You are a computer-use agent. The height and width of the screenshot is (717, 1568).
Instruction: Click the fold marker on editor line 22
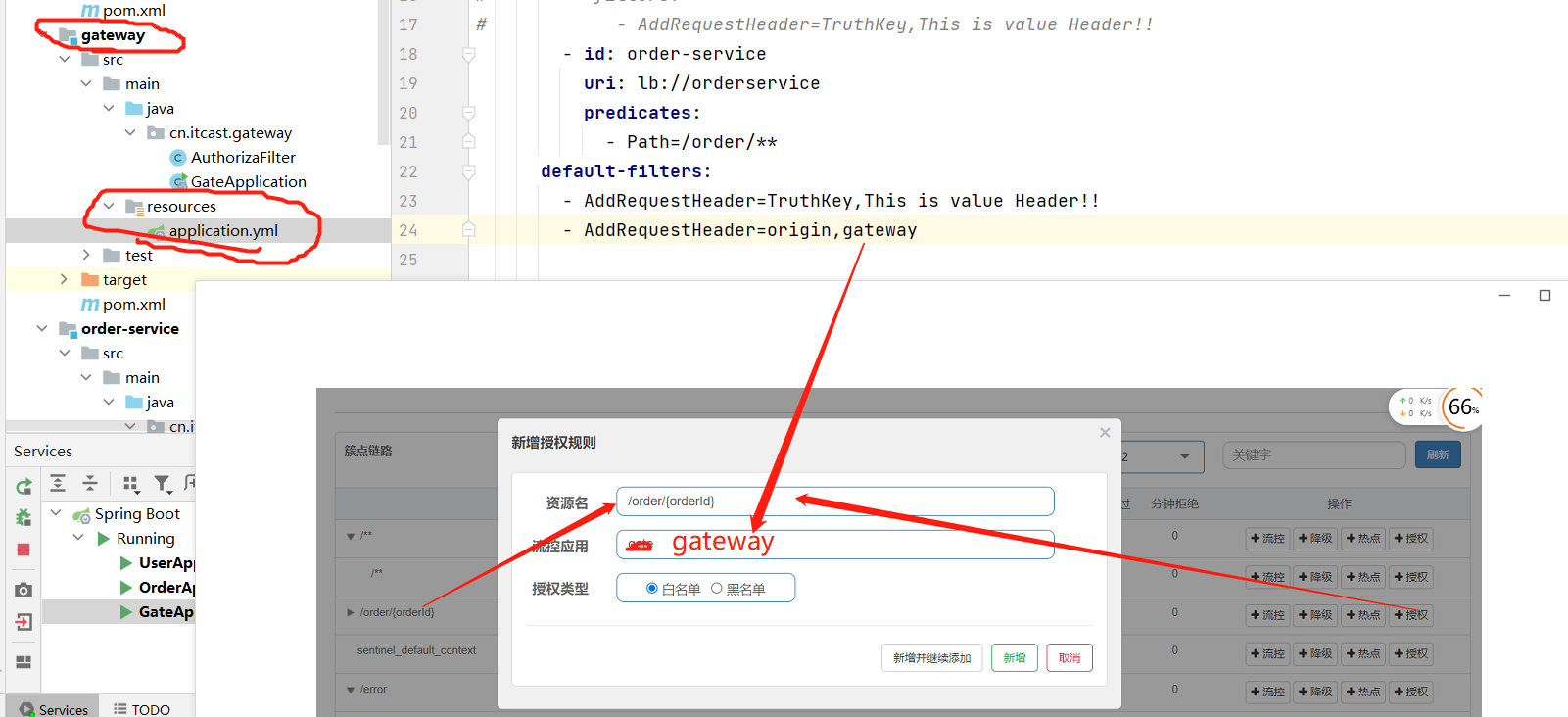[x=469, y=172]
